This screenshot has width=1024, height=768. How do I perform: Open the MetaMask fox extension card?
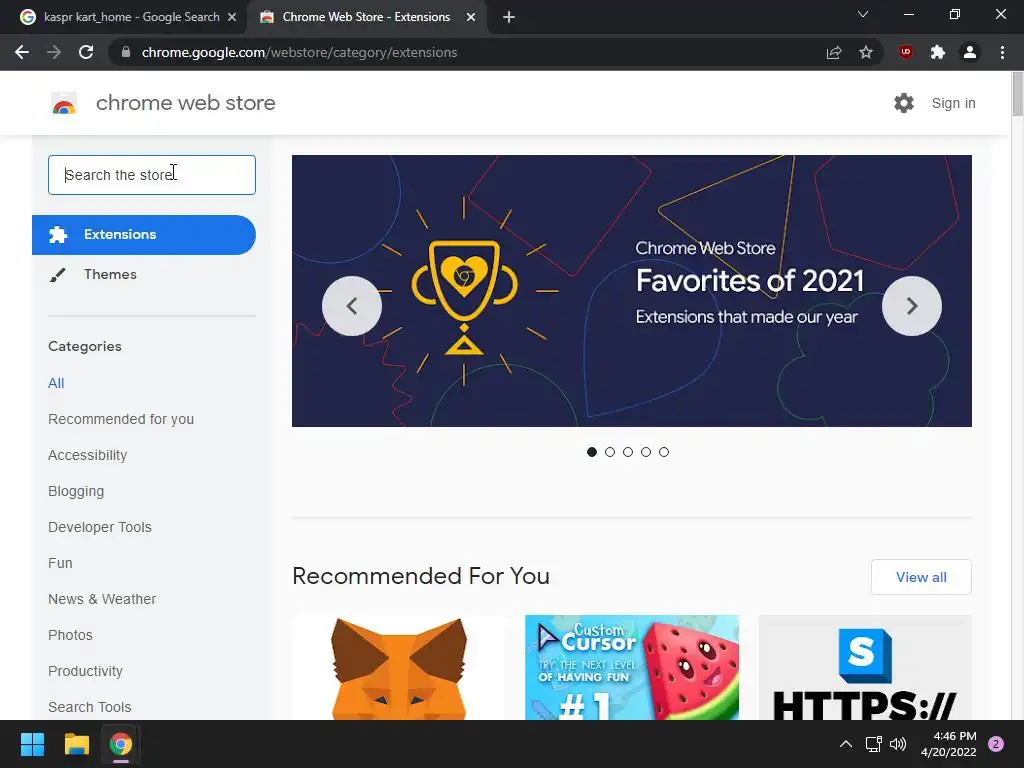point(398,667)
